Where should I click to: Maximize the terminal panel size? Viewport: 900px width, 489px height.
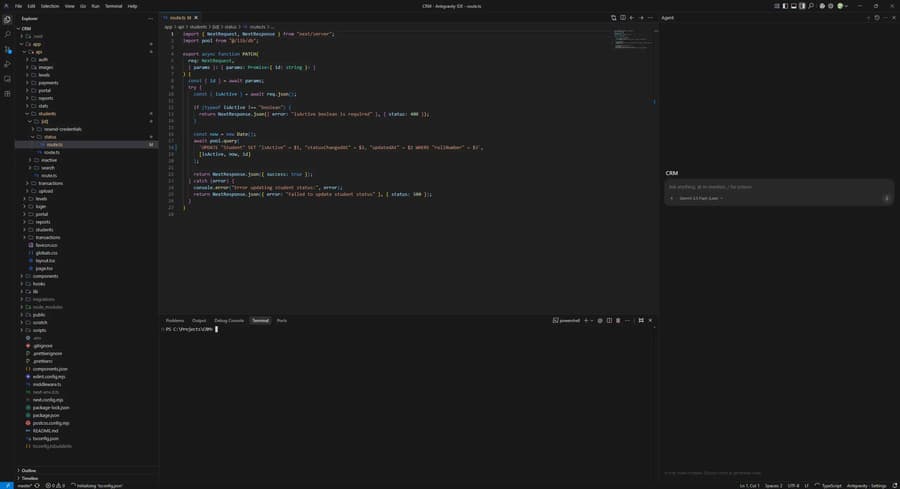pos(641,320)
